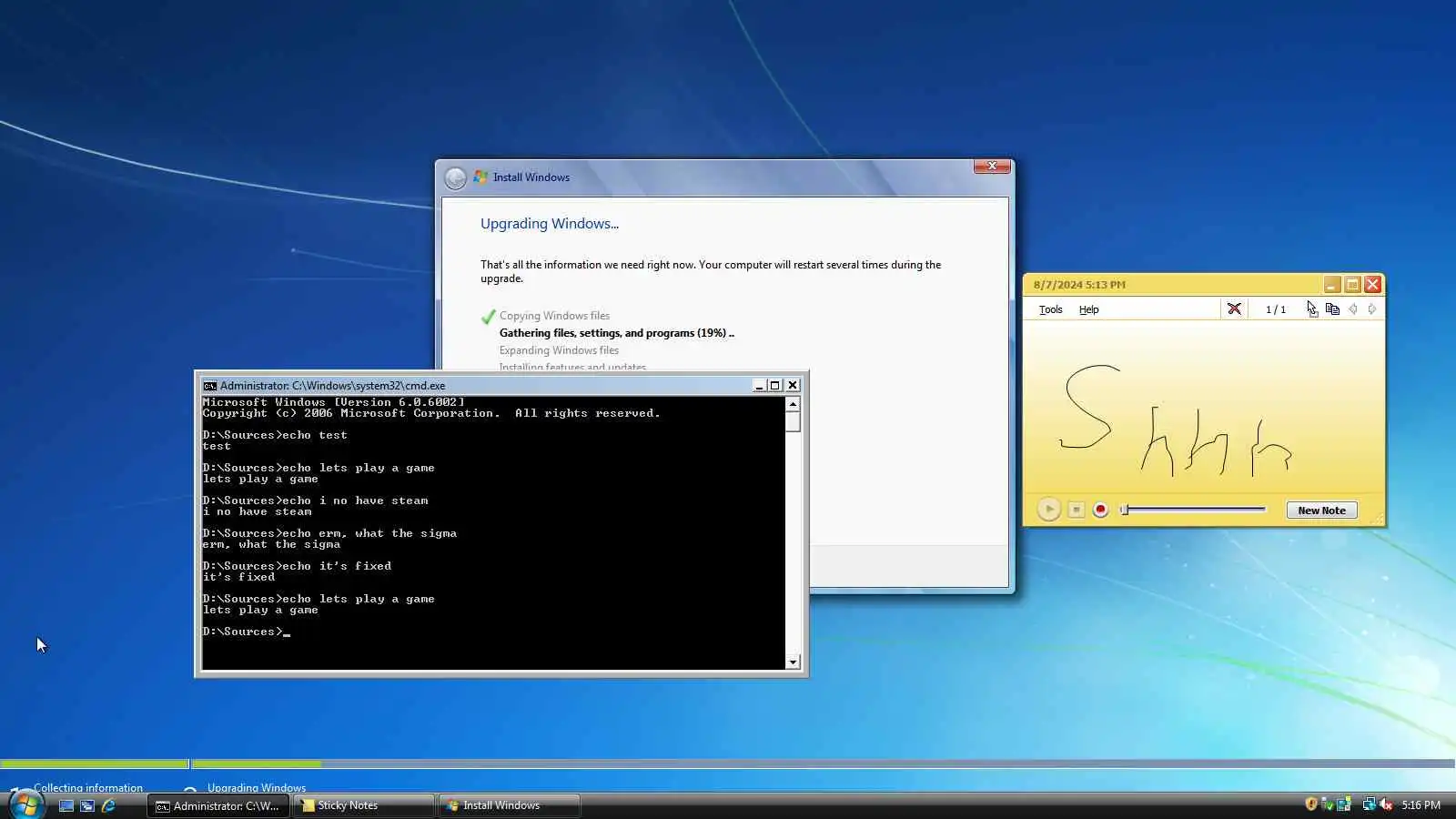1456x819 pixels.
Task: Click the Upgrading Windows... heading
Action: 550,224
